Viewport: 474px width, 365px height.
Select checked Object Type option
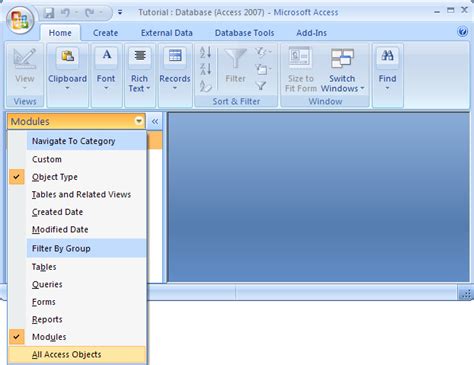tap(77, 177)
